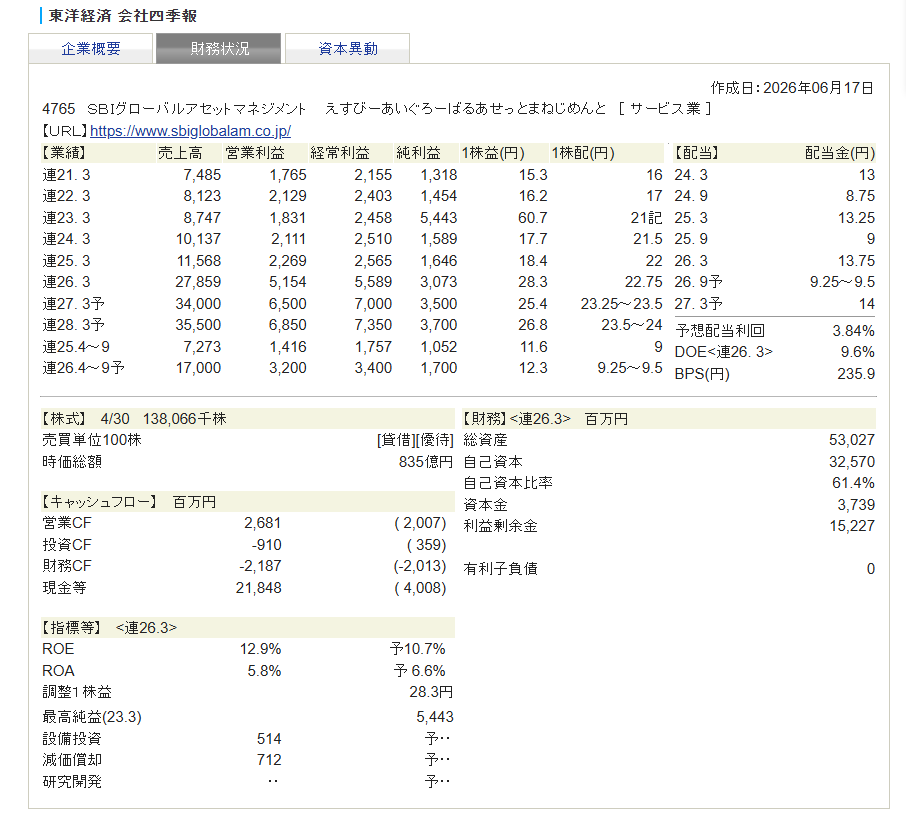Click 設備投資 value 514

coord(269,739)
